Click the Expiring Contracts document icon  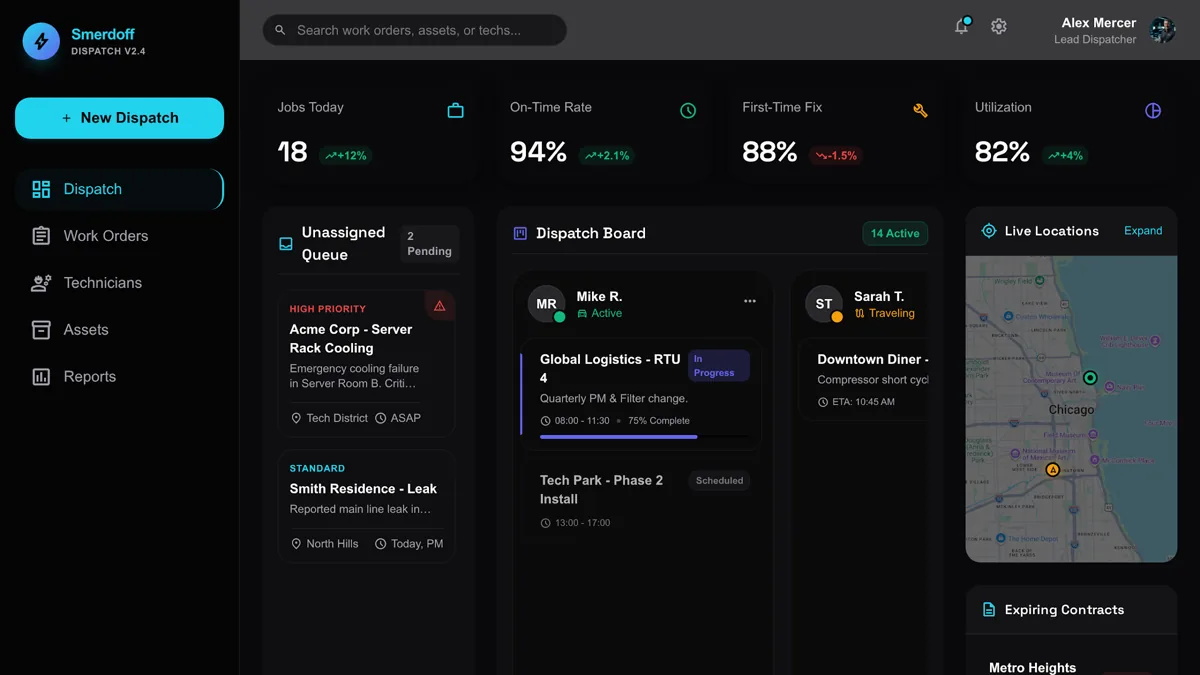[989, 610]
